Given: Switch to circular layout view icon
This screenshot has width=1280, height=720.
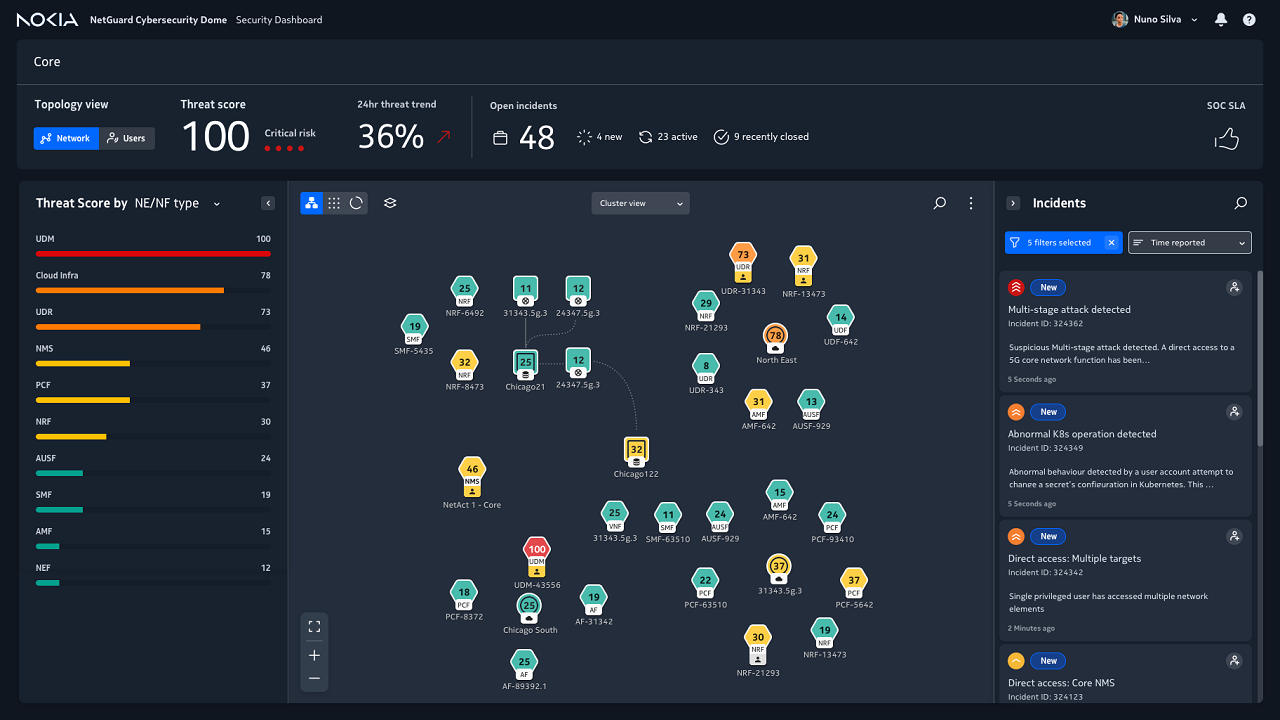Looking at the screenshot, I should pyautogui.click(x=356, y=203).
